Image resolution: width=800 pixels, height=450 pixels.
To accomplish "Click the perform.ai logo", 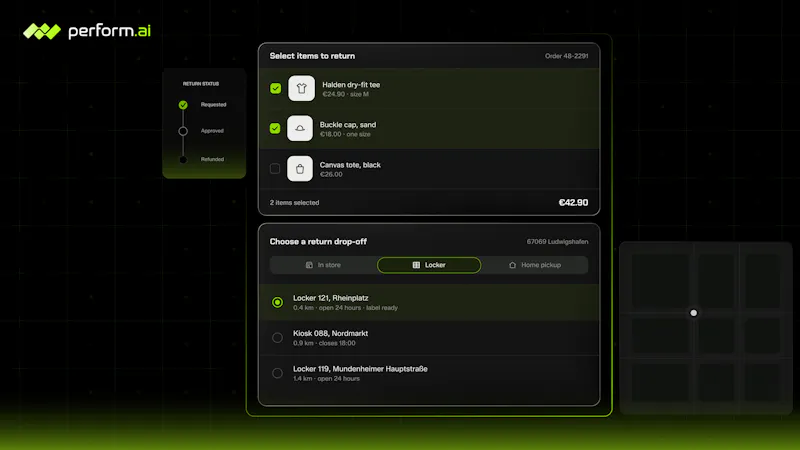I will click(x=87, y=31).
